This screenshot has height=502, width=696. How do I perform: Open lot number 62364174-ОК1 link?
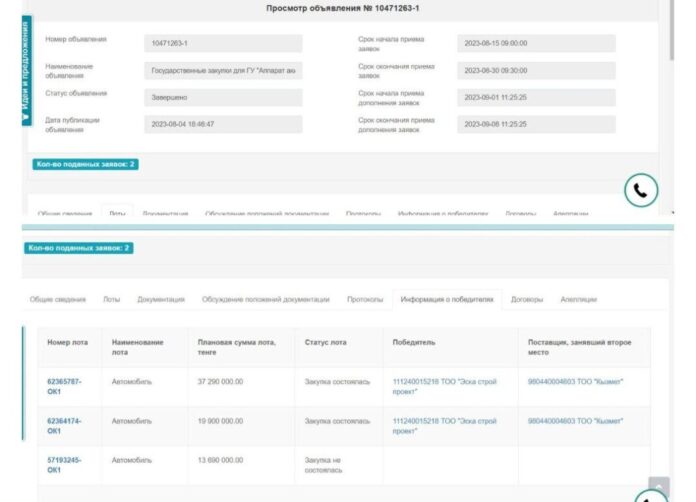(x=64, y=426)
